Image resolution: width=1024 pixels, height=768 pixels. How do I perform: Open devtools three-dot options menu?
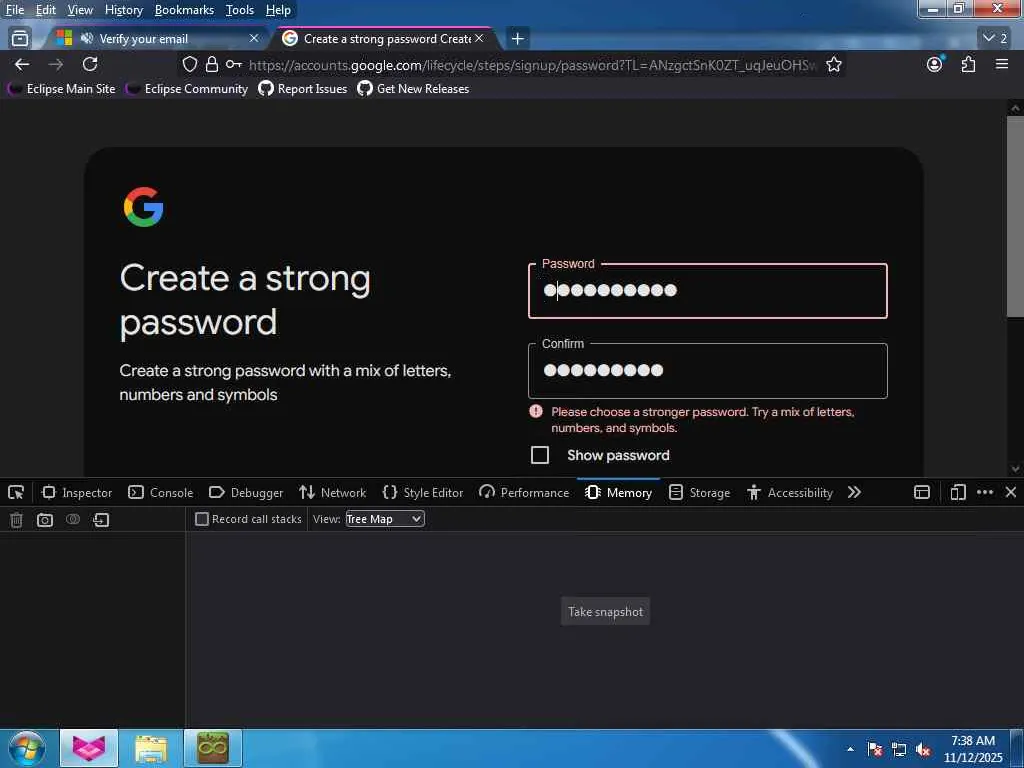click(x=985, y=492)
